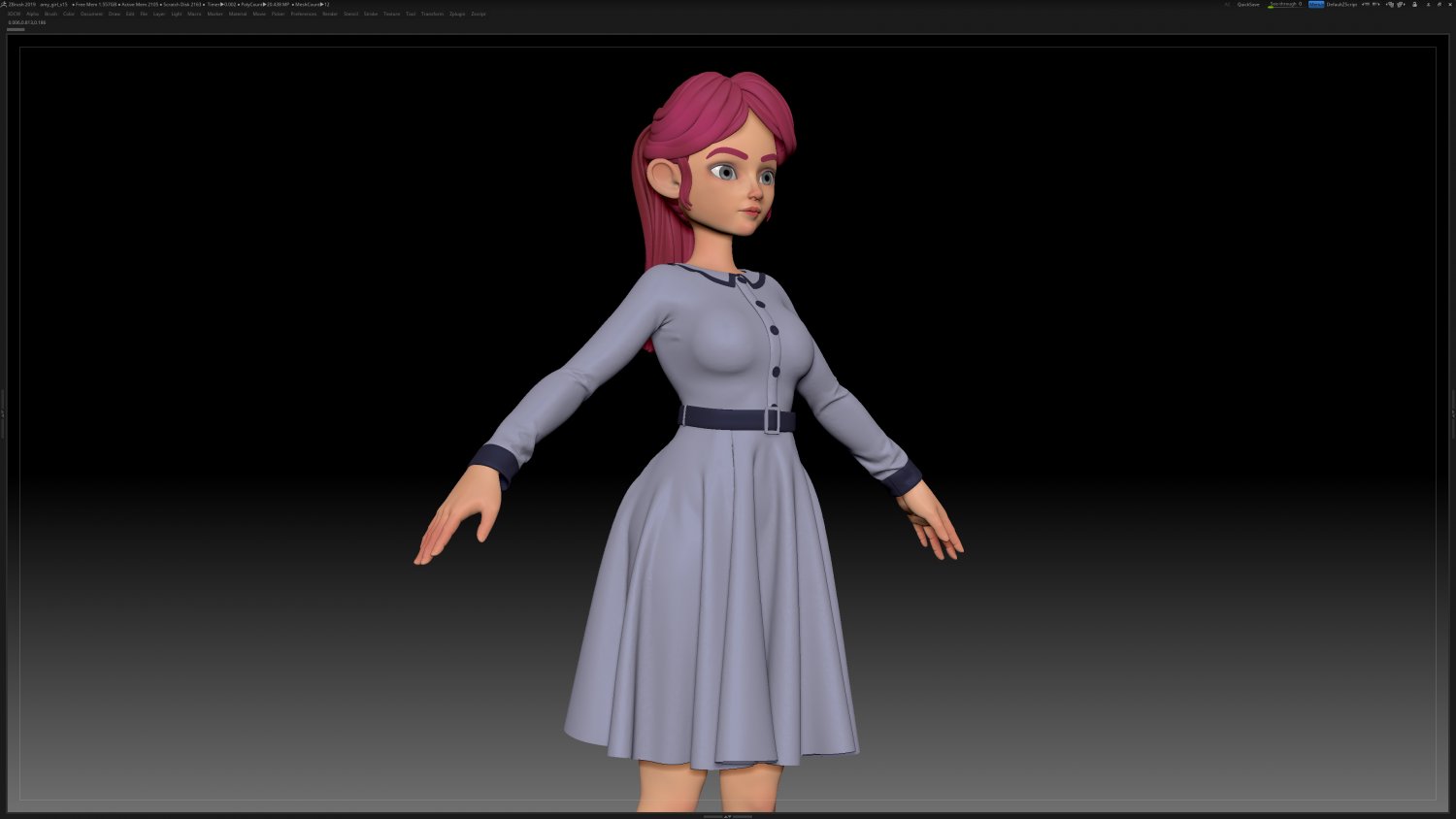Click the interface lock icon near window controls
This screenshot has height=819, width=1456.
pos(1414,4)
